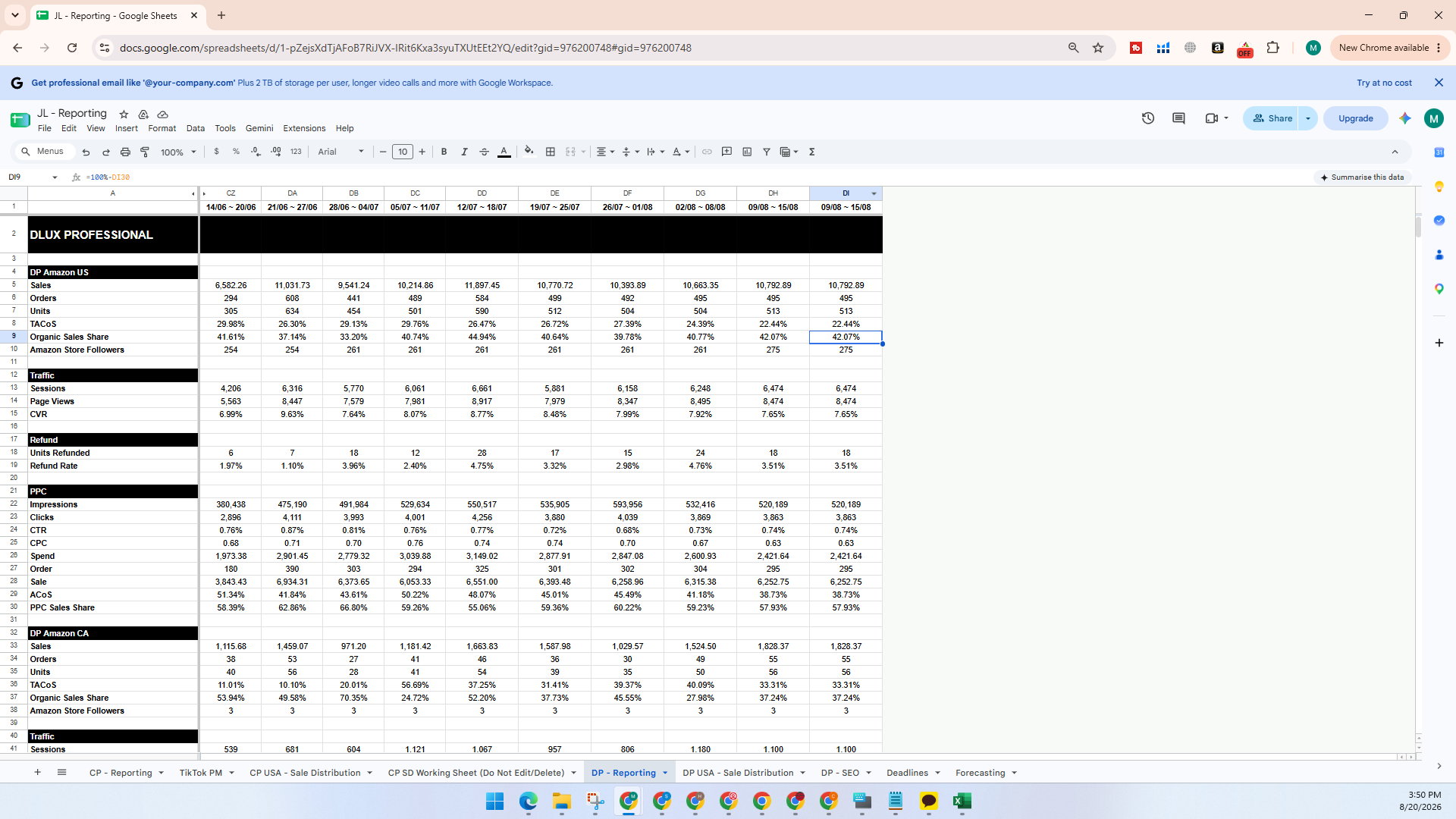The width and height of the screenshot is (1456, 819).
Task: Star the JL - Reporting document
Action: point(124,114)
